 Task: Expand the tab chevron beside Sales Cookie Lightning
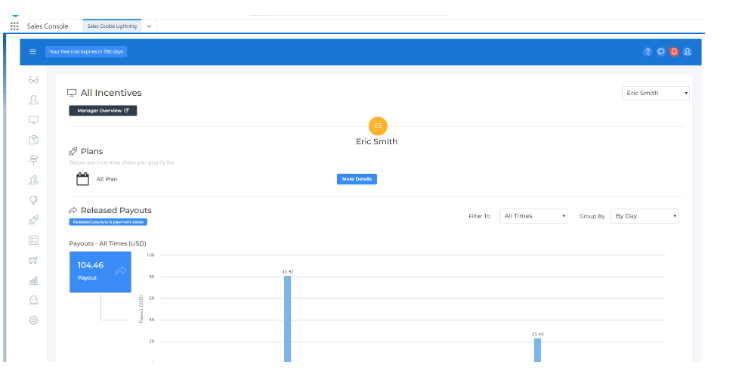point(149,26)
